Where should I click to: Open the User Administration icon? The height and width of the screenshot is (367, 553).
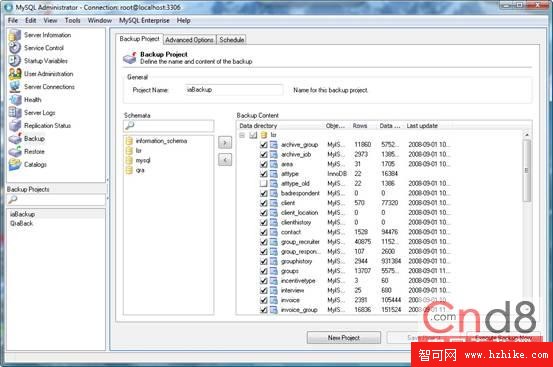15,74
